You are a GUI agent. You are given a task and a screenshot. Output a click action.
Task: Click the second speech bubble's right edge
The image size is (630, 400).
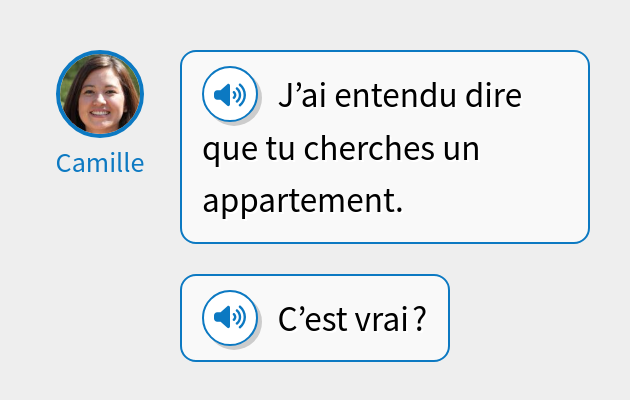coord(449,318)
